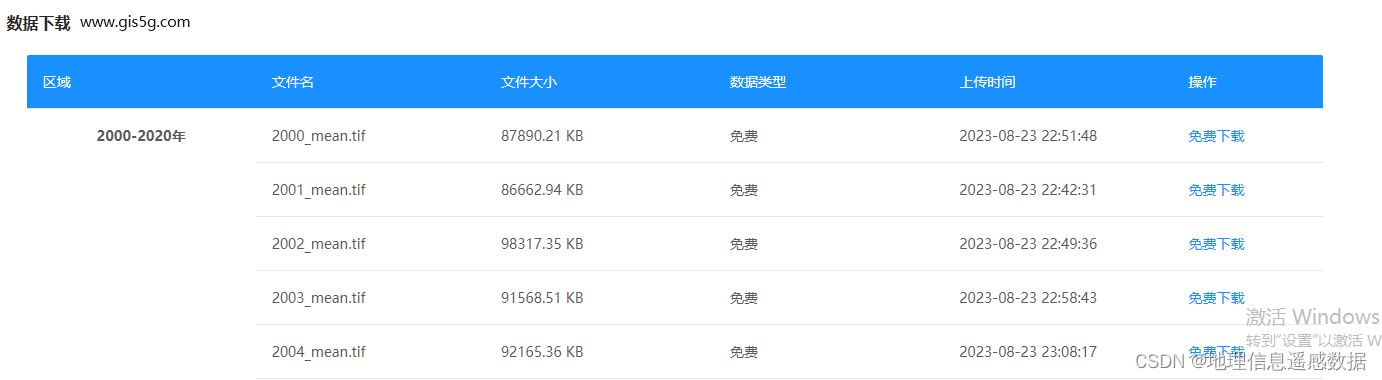
Task: Click the 上传时间 column header
Action: (x=987, y=82)
